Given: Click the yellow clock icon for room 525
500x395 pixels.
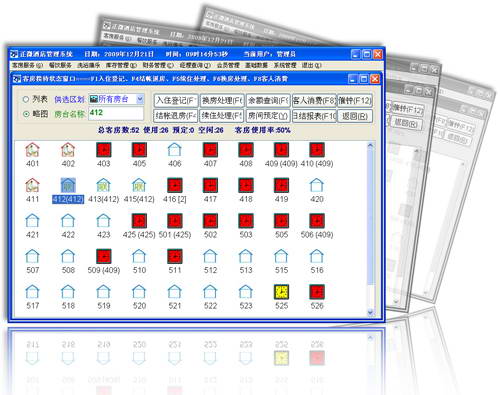Looking at the screenshot, I should pos(281,292).
